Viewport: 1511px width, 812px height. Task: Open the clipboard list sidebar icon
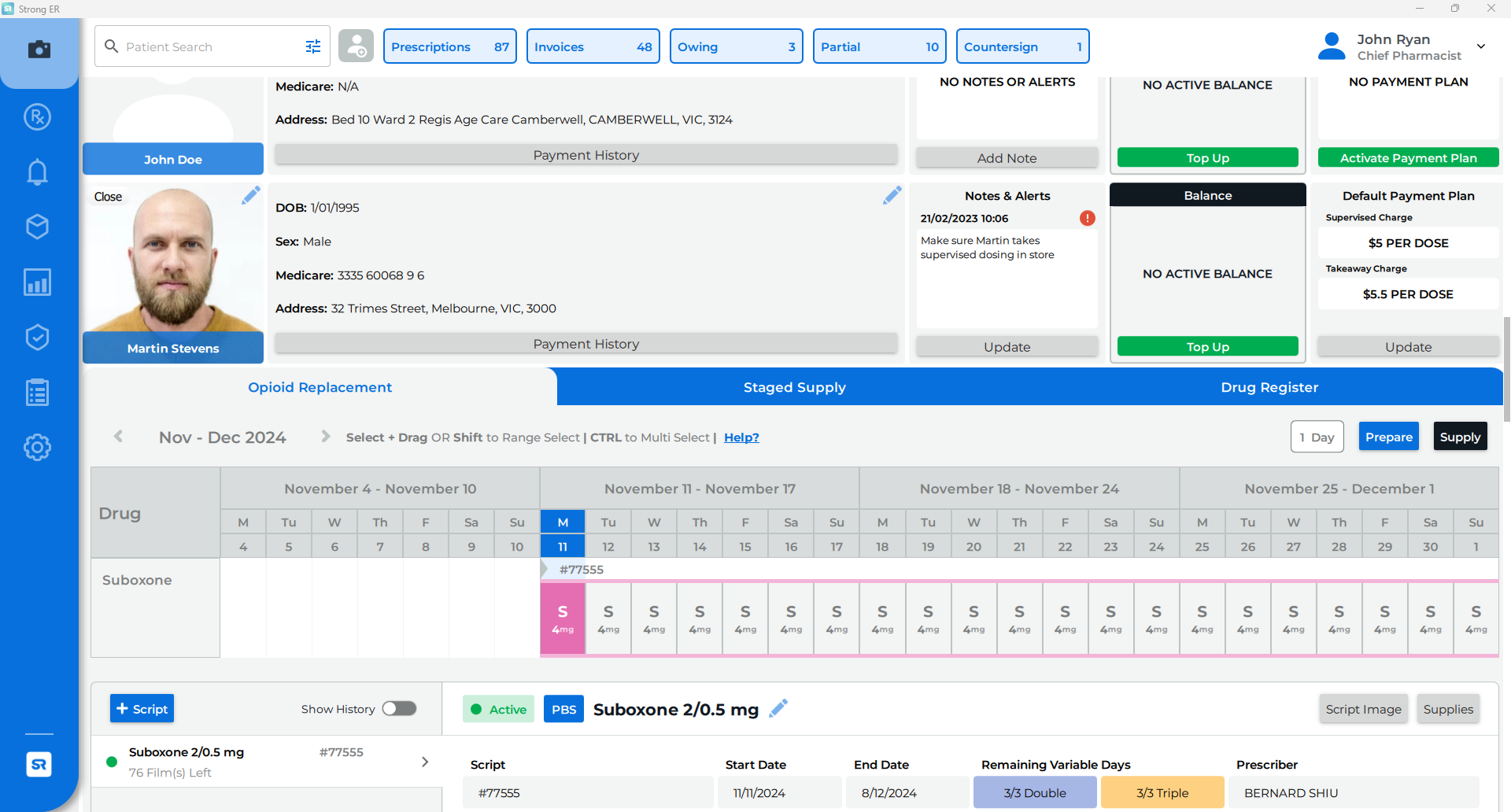(37, 392)
